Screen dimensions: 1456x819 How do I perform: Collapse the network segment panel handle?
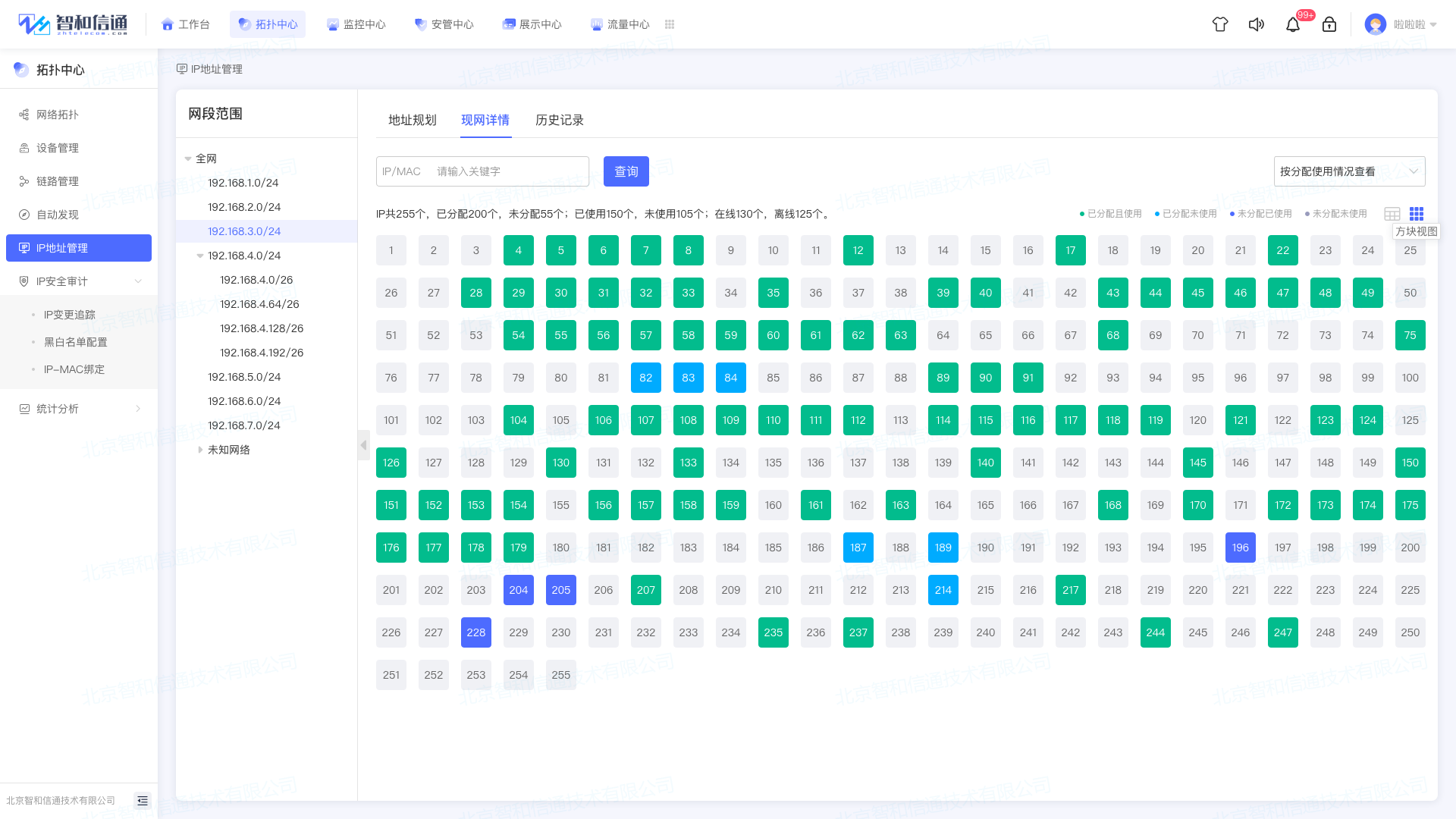coord(363,445)
